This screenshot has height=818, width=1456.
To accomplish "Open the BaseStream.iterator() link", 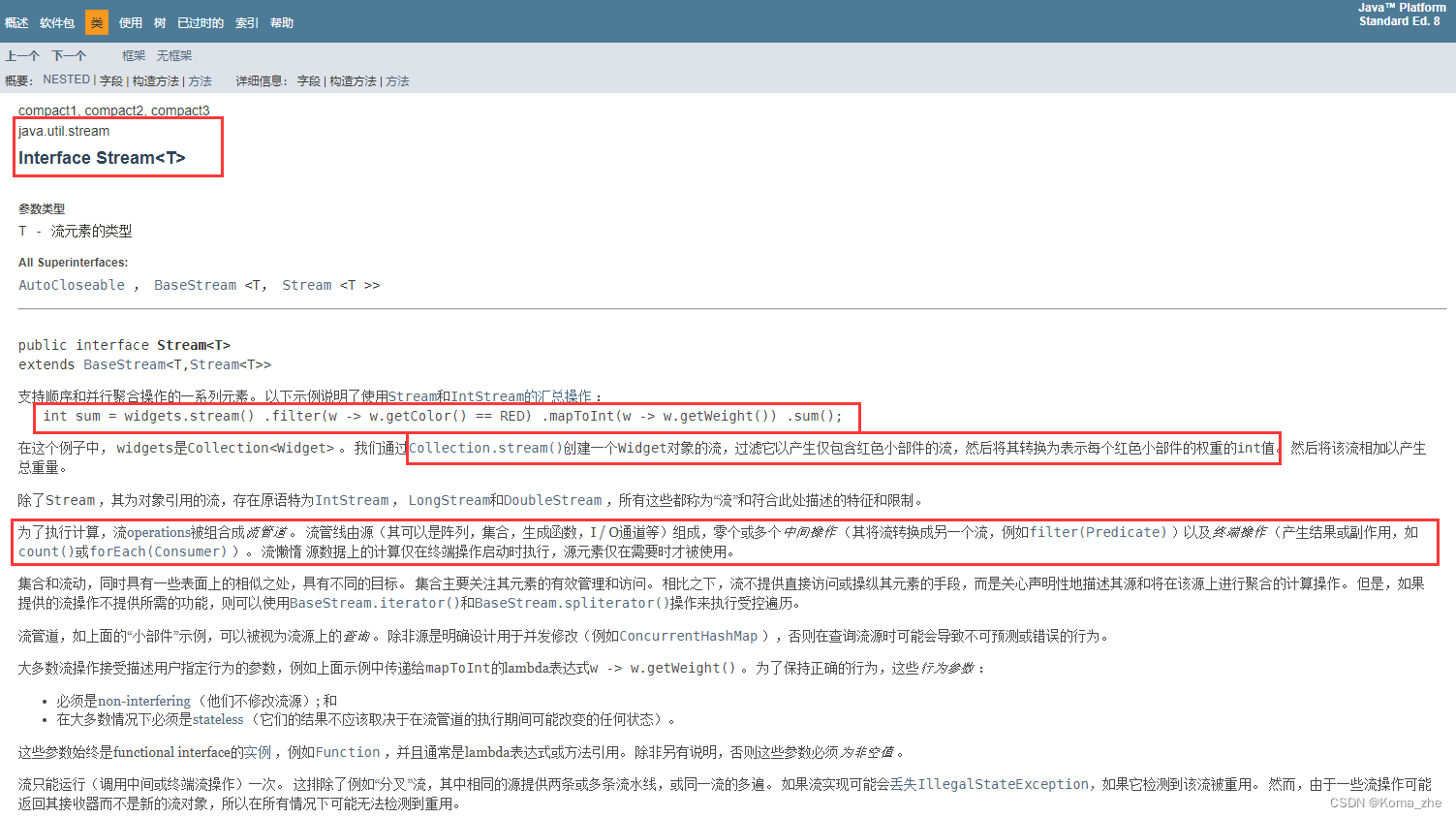I will [375, 603].
